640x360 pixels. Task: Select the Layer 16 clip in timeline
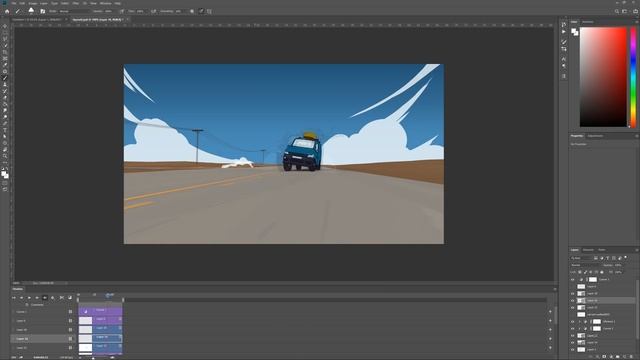[100, 338]
